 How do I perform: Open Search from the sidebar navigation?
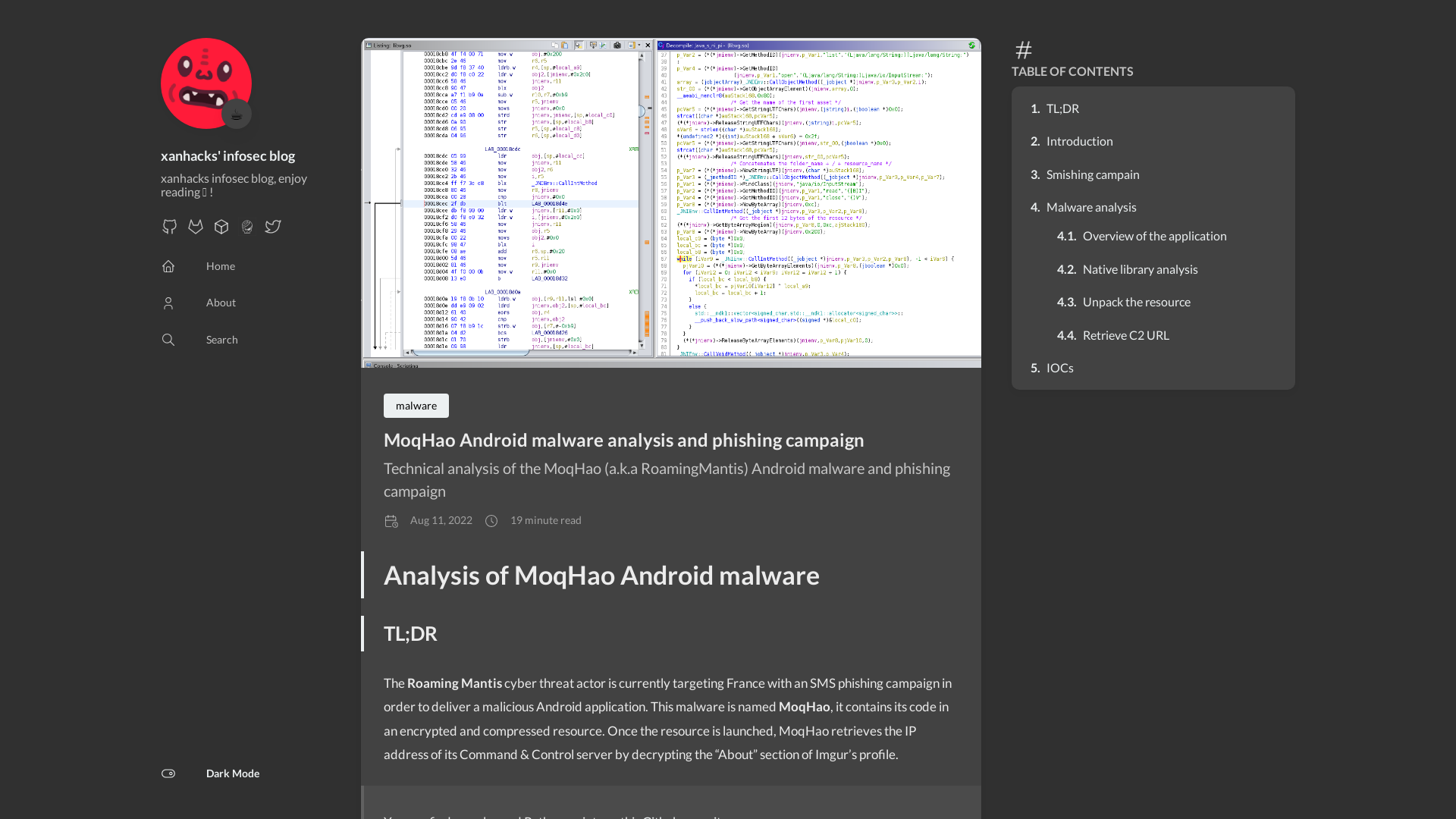tap(221, 339)
